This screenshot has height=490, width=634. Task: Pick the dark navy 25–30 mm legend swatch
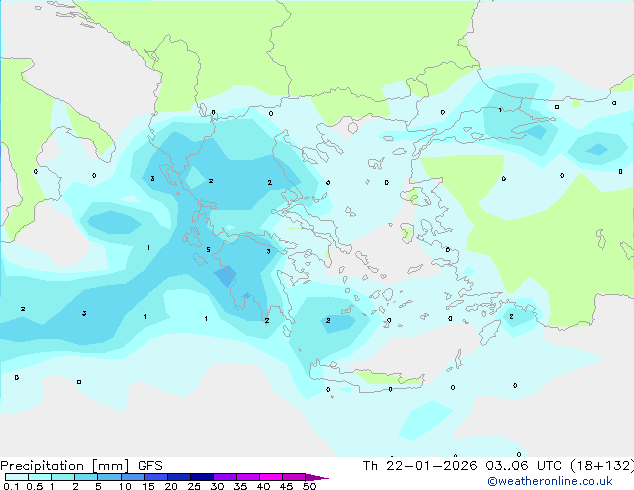pyautogui.click(x=202, y=477)
